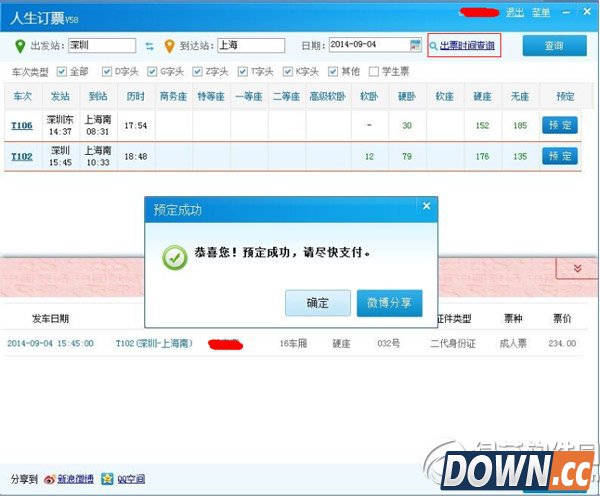Toggle the G字头 checkbox
Image resolution: width=600 pixels, height=496 pixels.
click(152, 71)
